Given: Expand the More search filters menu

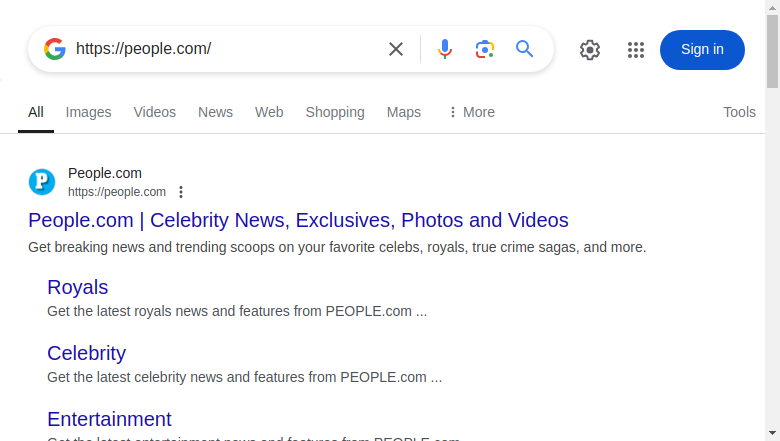Looking at the screenshot, I should (x=472, y=112).
